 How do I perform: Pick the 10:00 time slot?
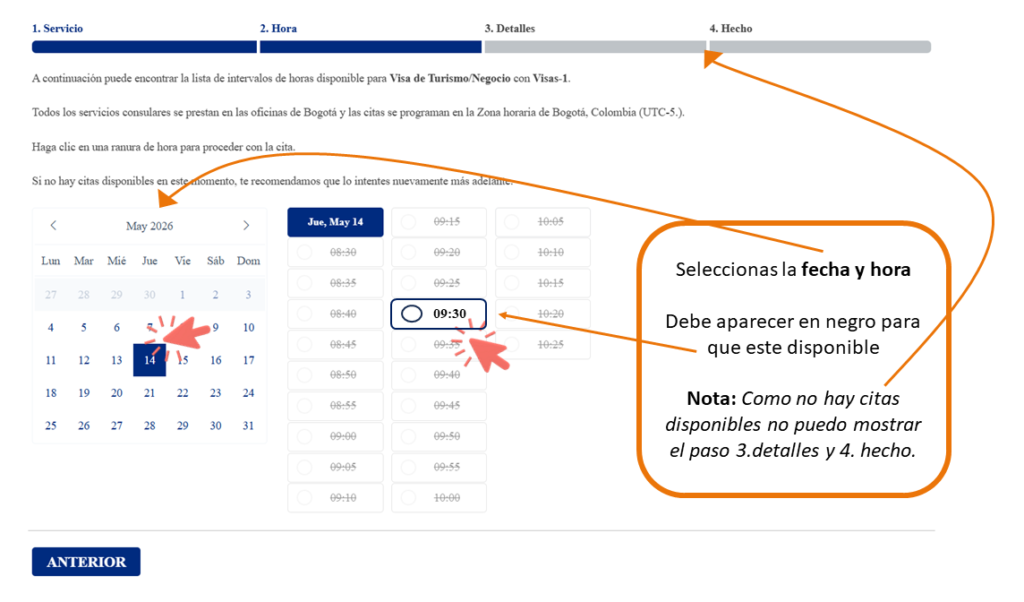(x=438, y=497)
